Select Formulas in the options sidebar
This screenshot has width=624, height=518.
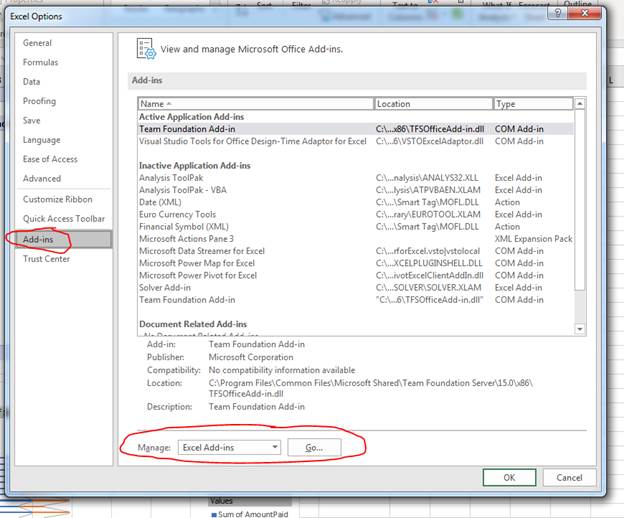pos(40,62)
